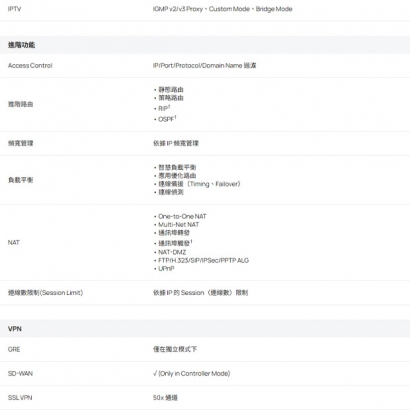This screenshot has width=410, height=410.
Task: Select the '依據 IP 頻寬管理' value
Action: point(176,143)
